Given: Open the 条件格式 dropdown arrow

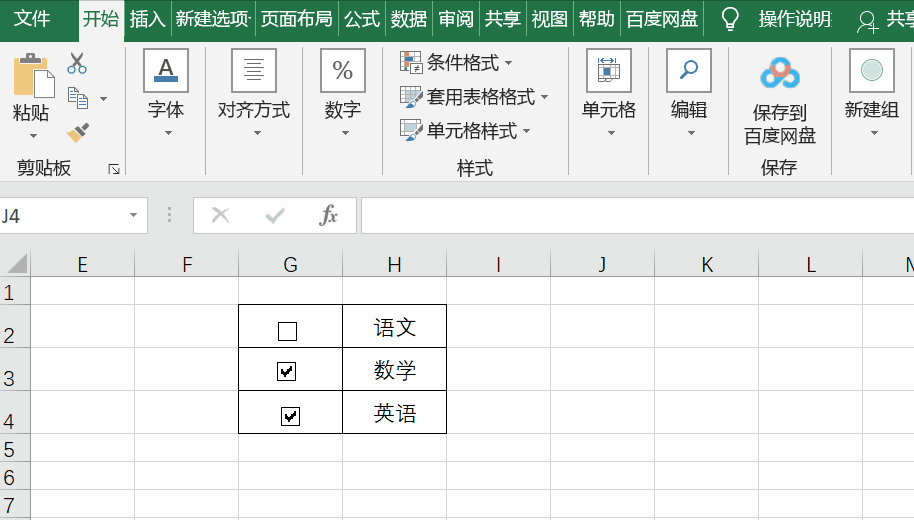Looking at the screenshot, I should tap(508, 62).
